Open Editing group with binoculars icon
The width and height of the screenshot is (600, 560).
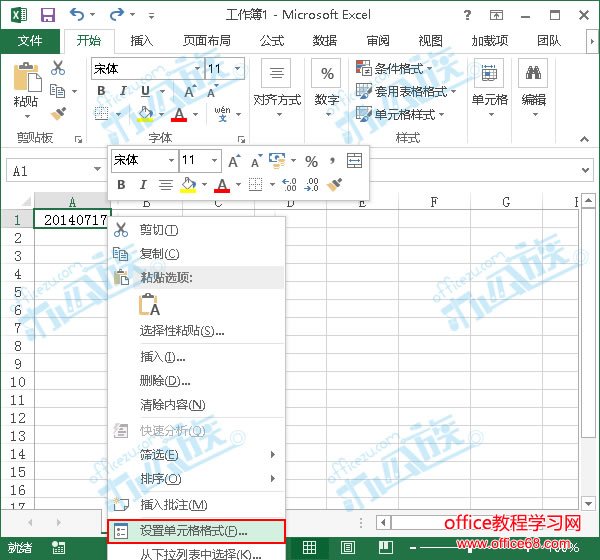pos(533,88)
